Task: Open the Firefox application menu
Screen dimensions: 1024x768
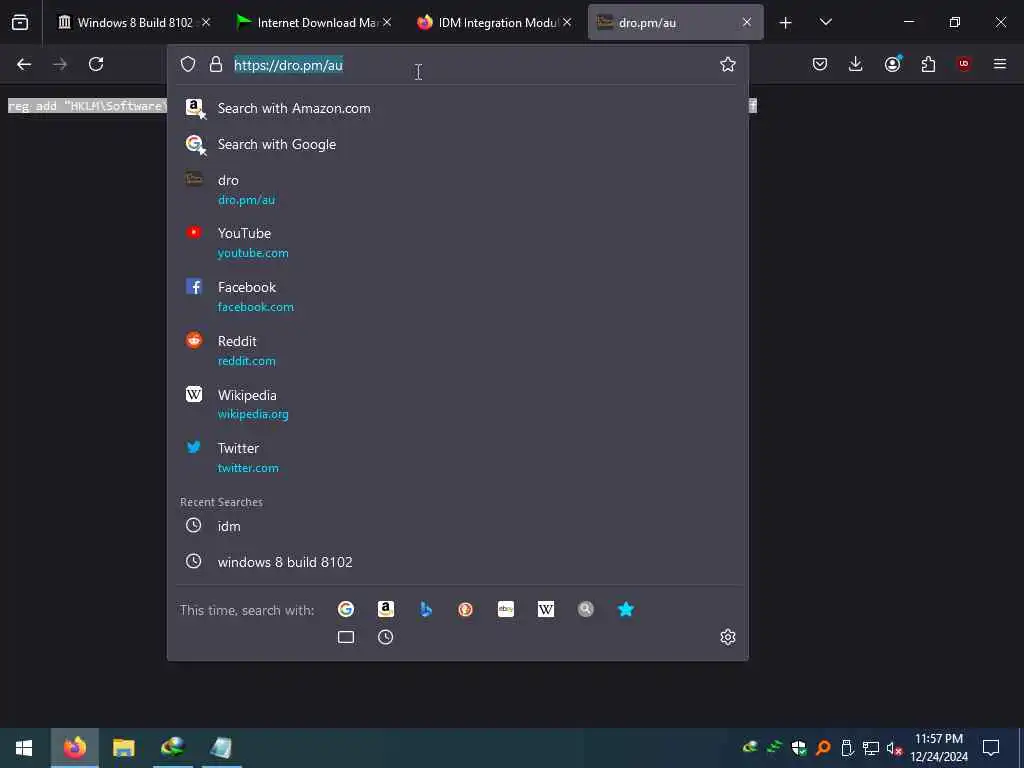Action: tap(1000, 64)
